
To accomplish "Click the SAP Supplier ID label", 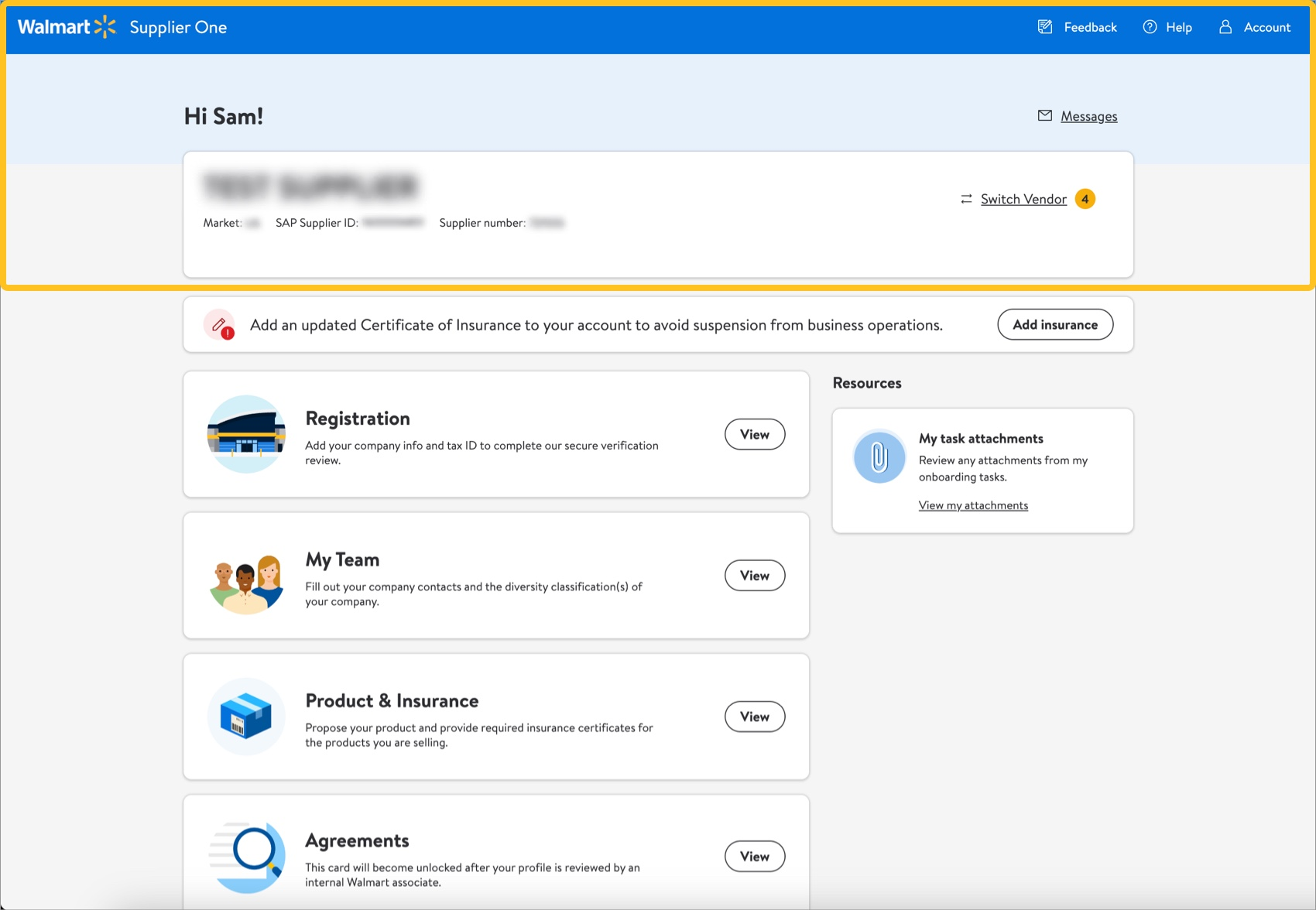I will (x=317, y=223).
